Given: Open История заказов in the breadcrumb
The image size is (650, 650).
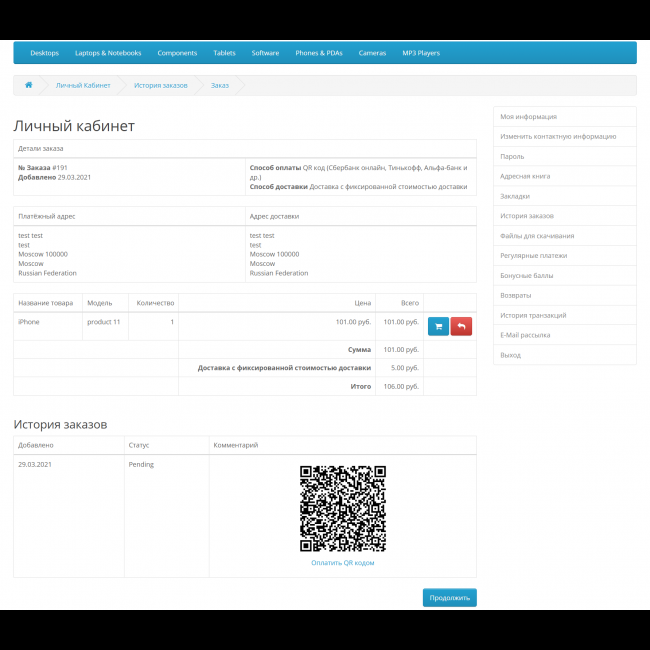Looking at the screenshot, I should point(160,85).
